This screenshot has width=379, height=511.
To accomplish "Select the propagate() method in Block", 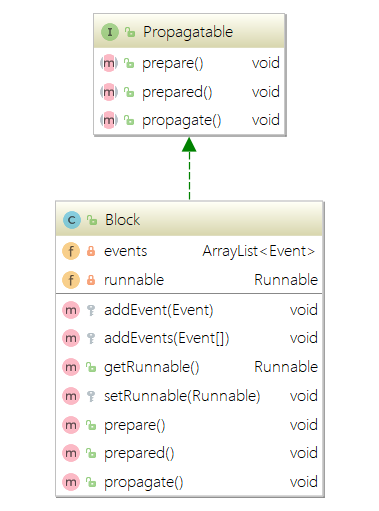I will 189,482.
